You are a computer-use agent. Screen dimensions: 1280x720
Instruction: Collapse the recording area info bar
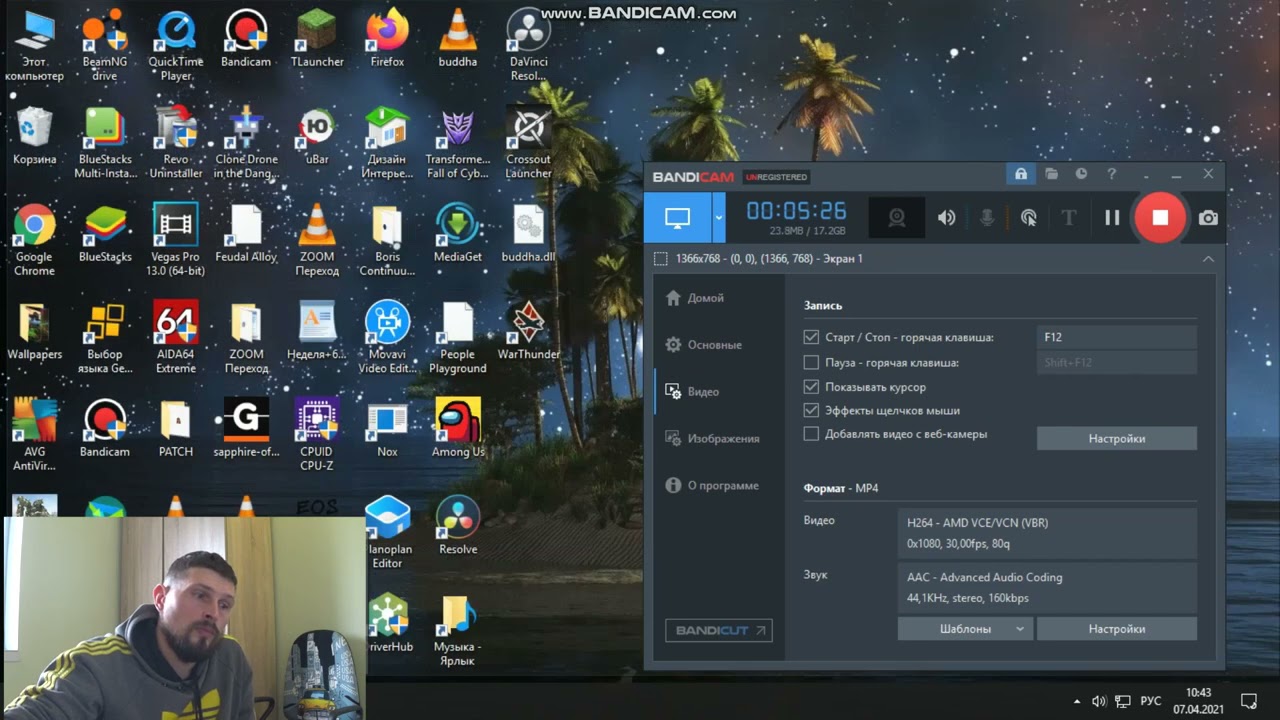1208,259
